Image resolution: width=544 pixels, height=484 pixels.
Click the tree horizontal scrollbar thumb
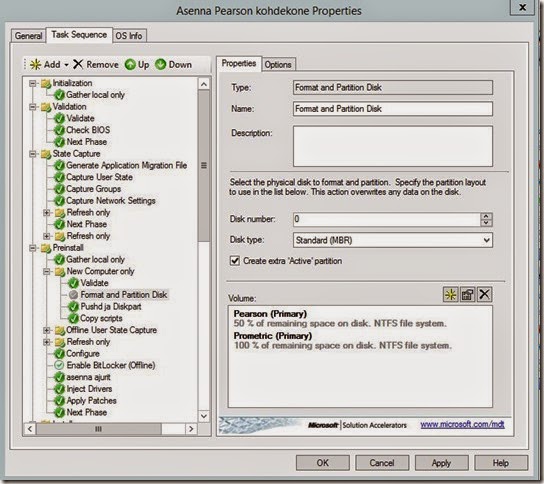99,429
